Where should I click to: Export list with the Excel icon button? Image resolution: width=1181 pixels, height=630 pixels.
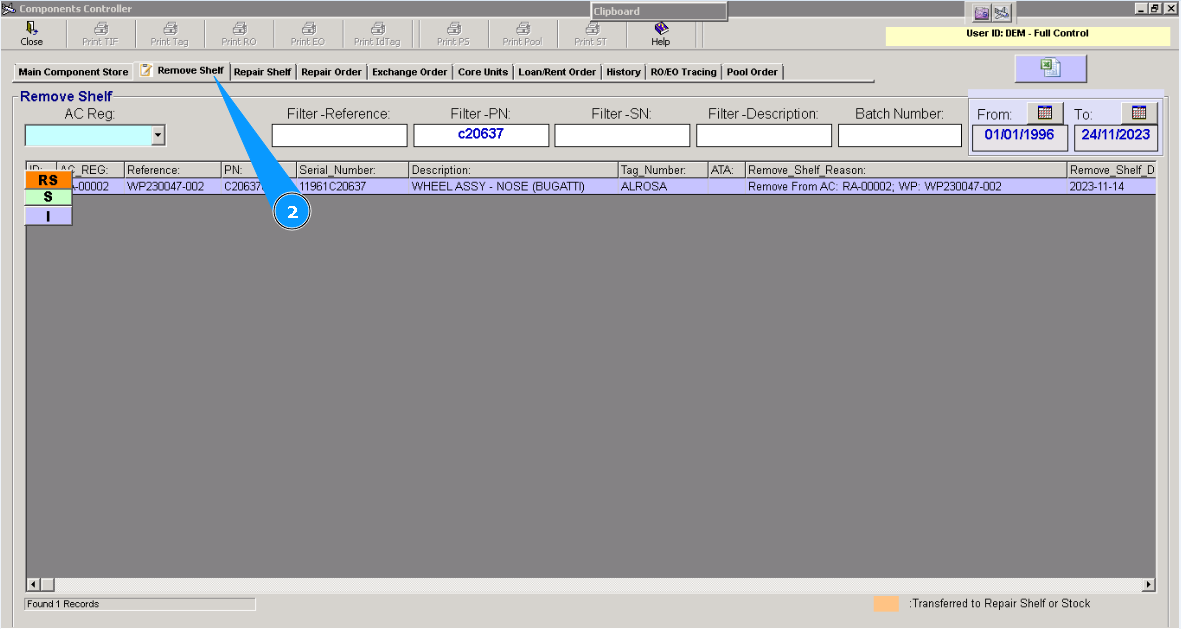coord(1051,69)
